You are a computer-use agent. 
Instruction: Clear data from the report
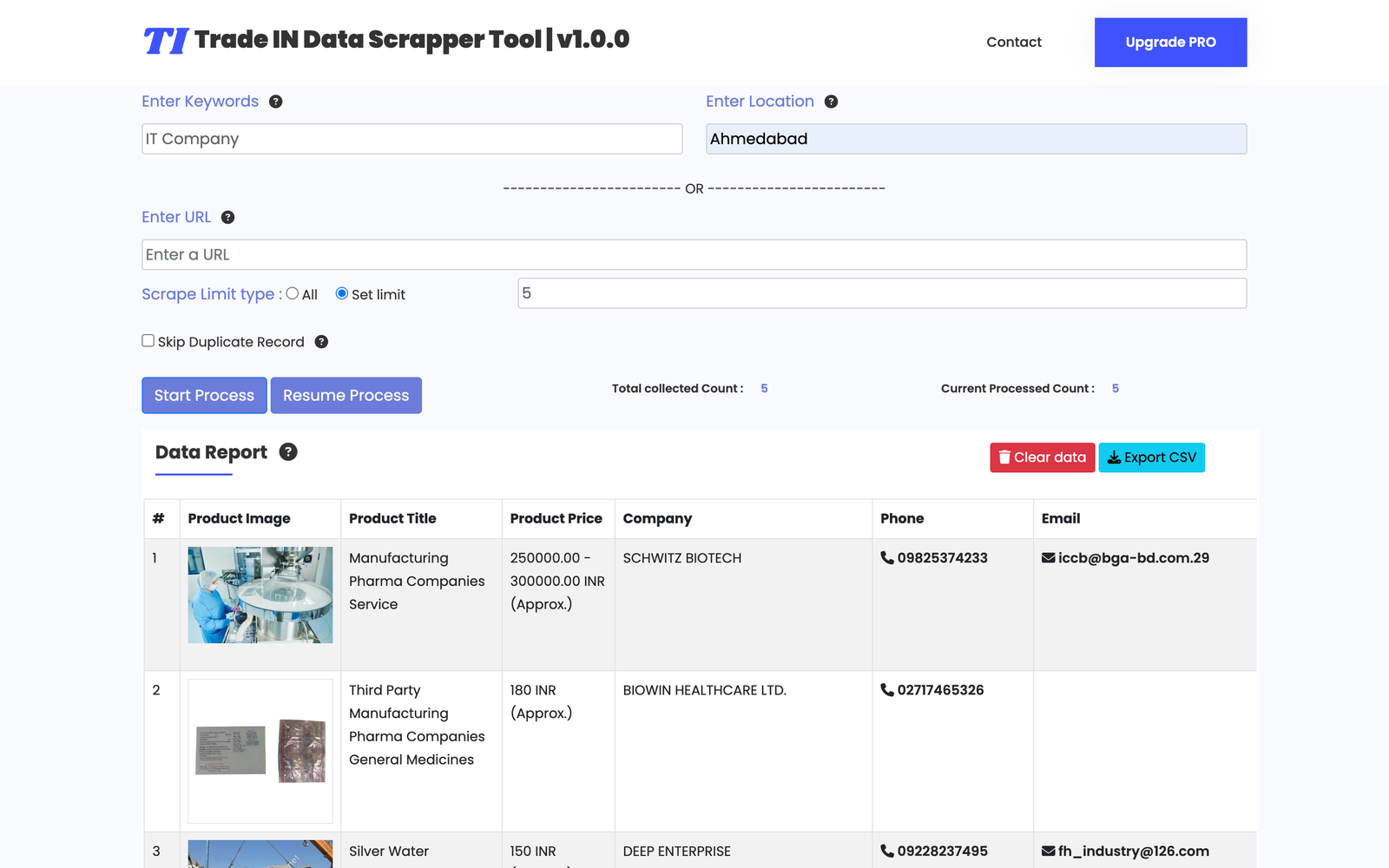pos(1042,457)
